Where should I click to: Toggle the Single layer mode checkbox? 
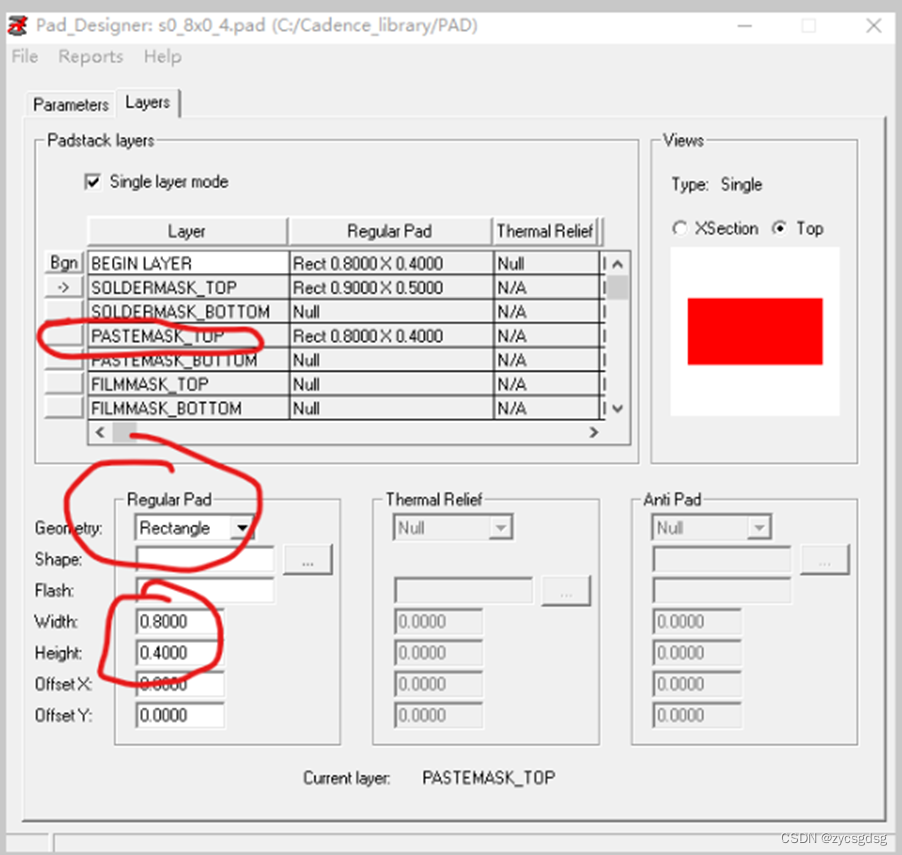click(x=93, y=182)
